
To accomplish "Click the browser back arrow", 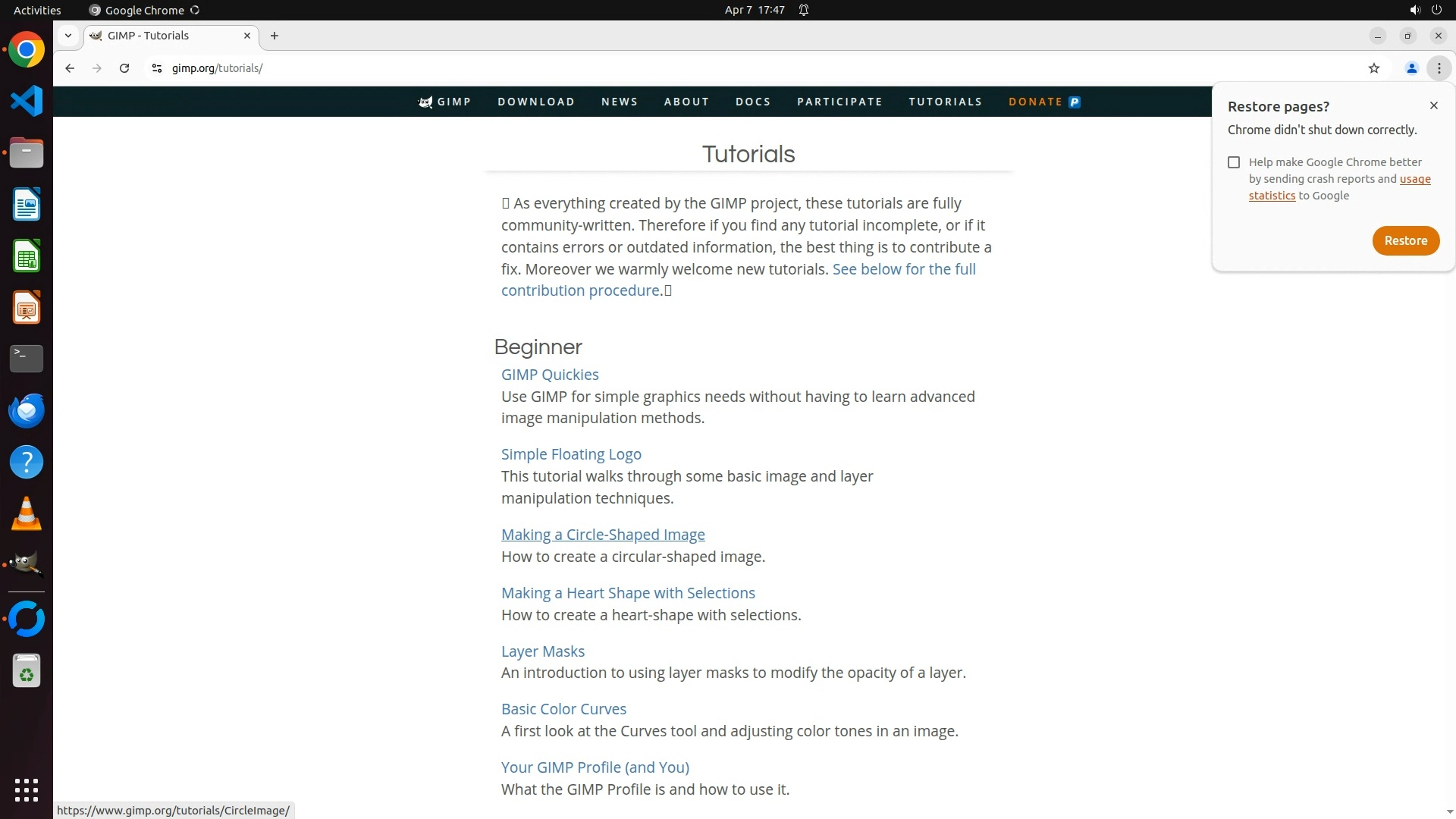I will (x=70, y=68).
